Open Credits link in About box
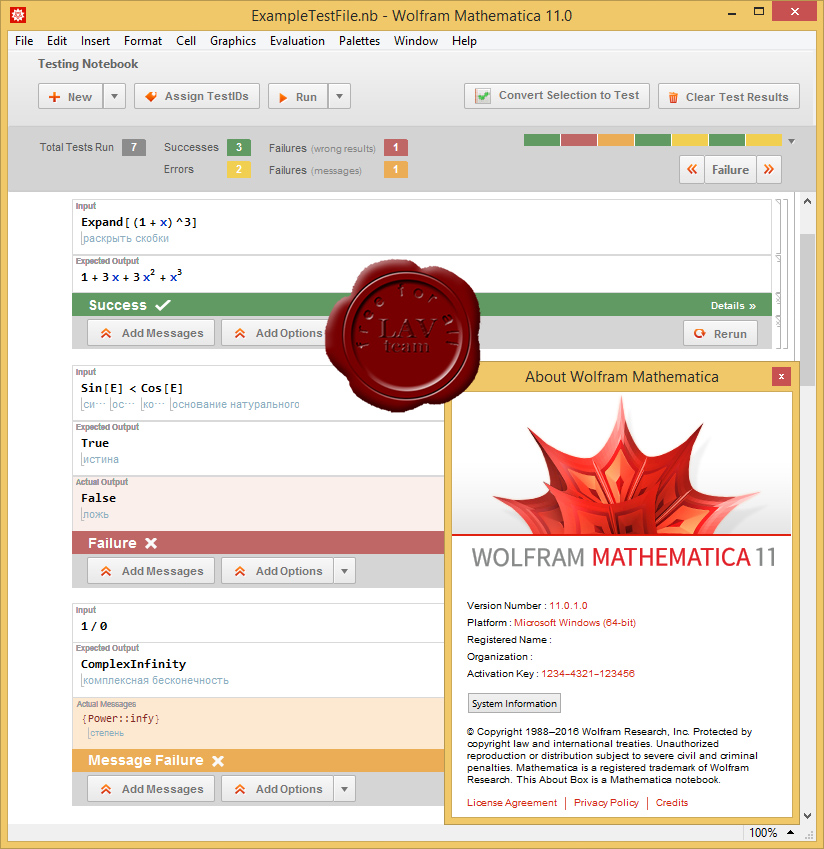Viewport: 824px width, 849px height. (x=672, y=802)
